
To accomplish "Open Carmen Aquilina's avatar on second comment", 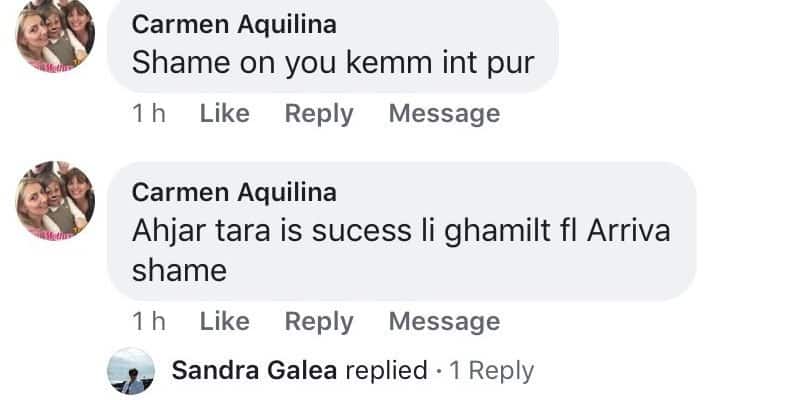I will [55, 200].
